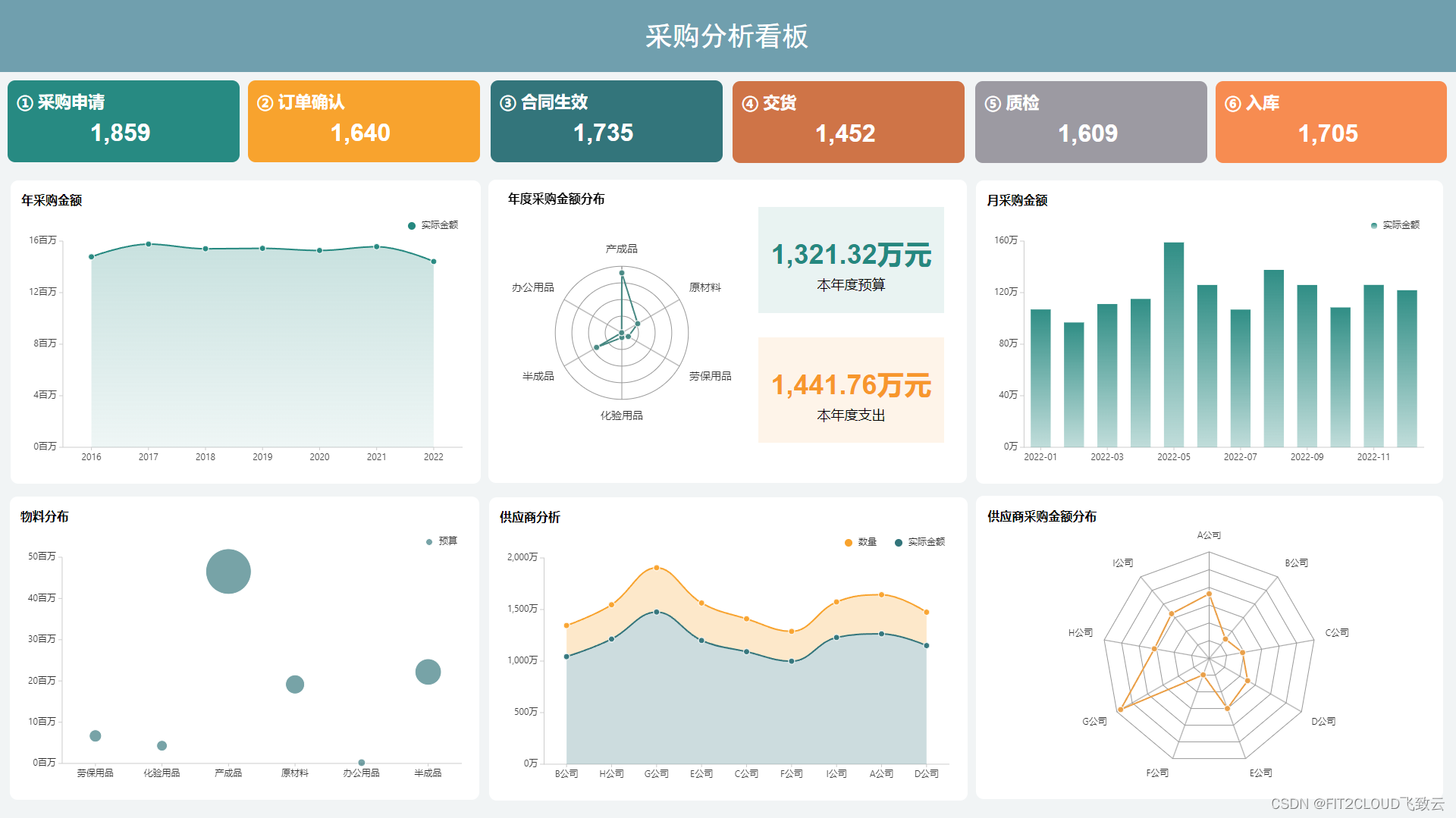
Task: Select the ④ 交货 step card
Action: coord(848,121)
